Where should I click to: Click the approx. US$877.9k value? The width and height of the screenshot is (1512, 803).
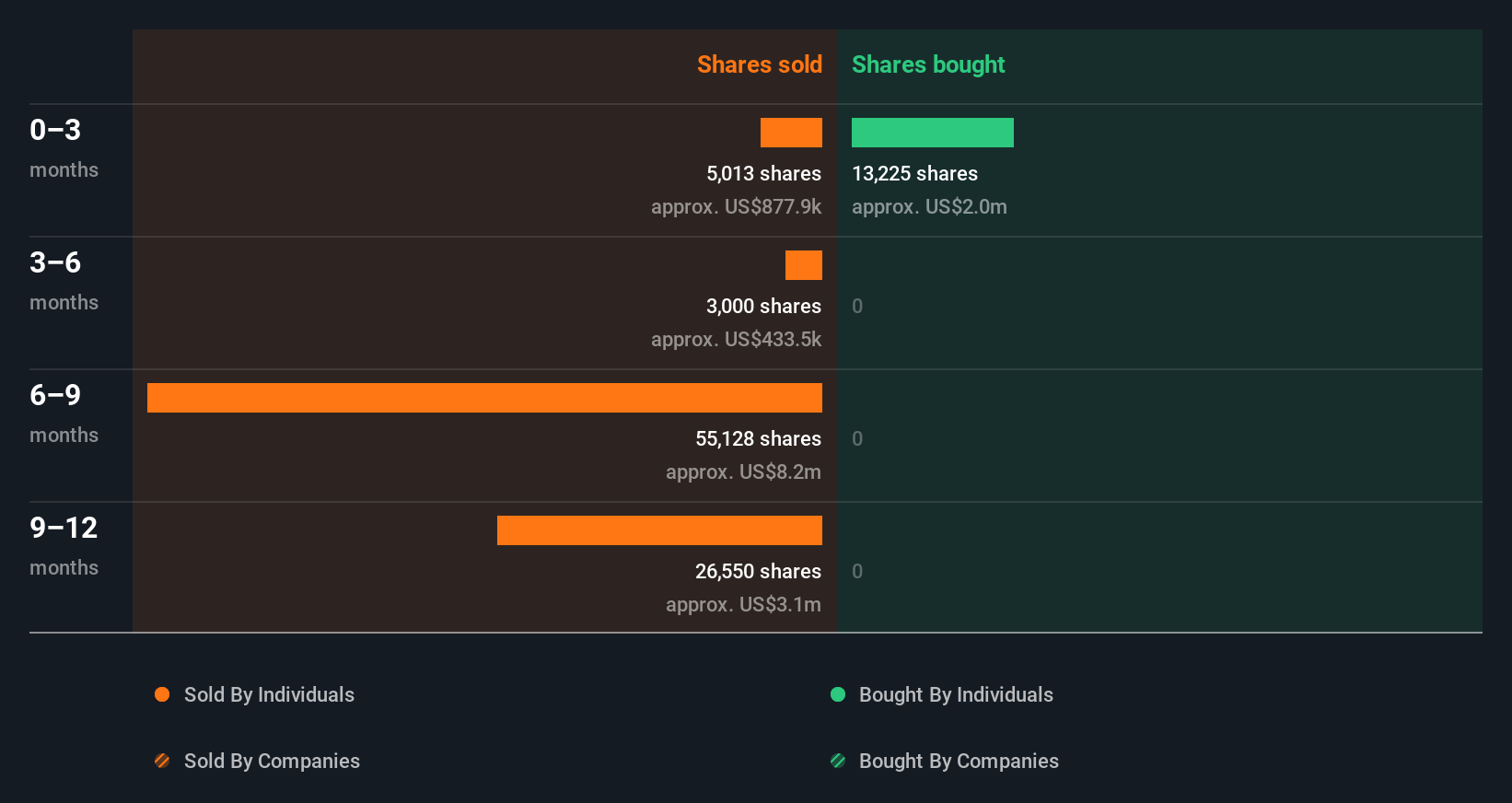(736, 207)
